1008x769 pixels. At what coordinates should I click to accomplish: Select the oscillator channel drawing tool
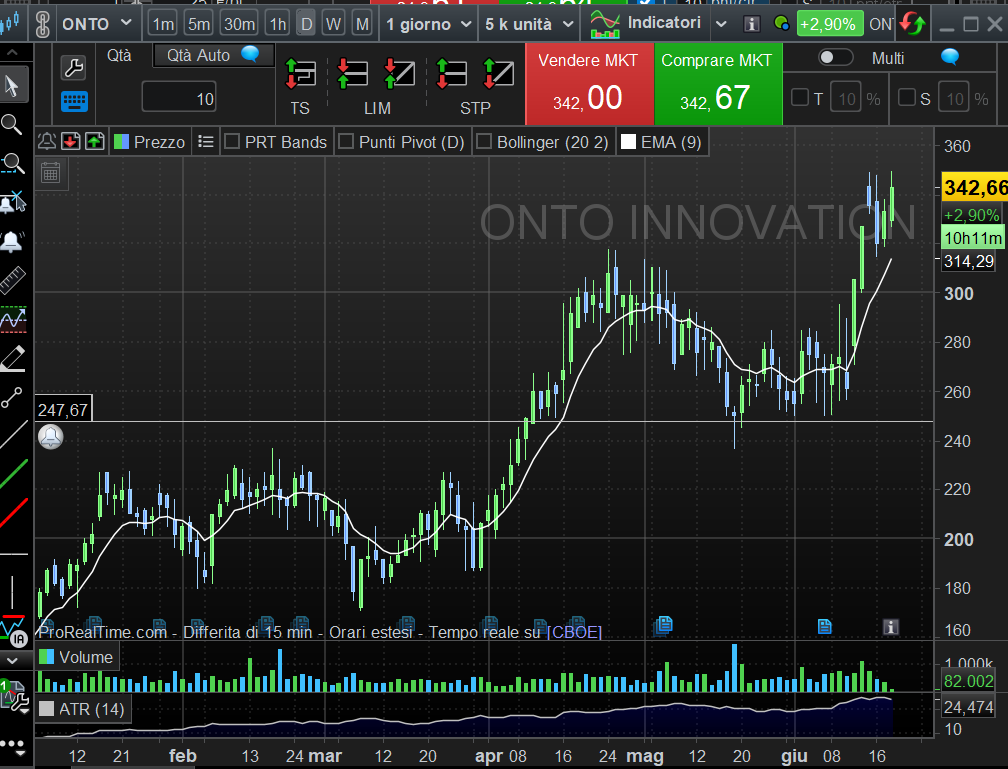click(12, 319)
